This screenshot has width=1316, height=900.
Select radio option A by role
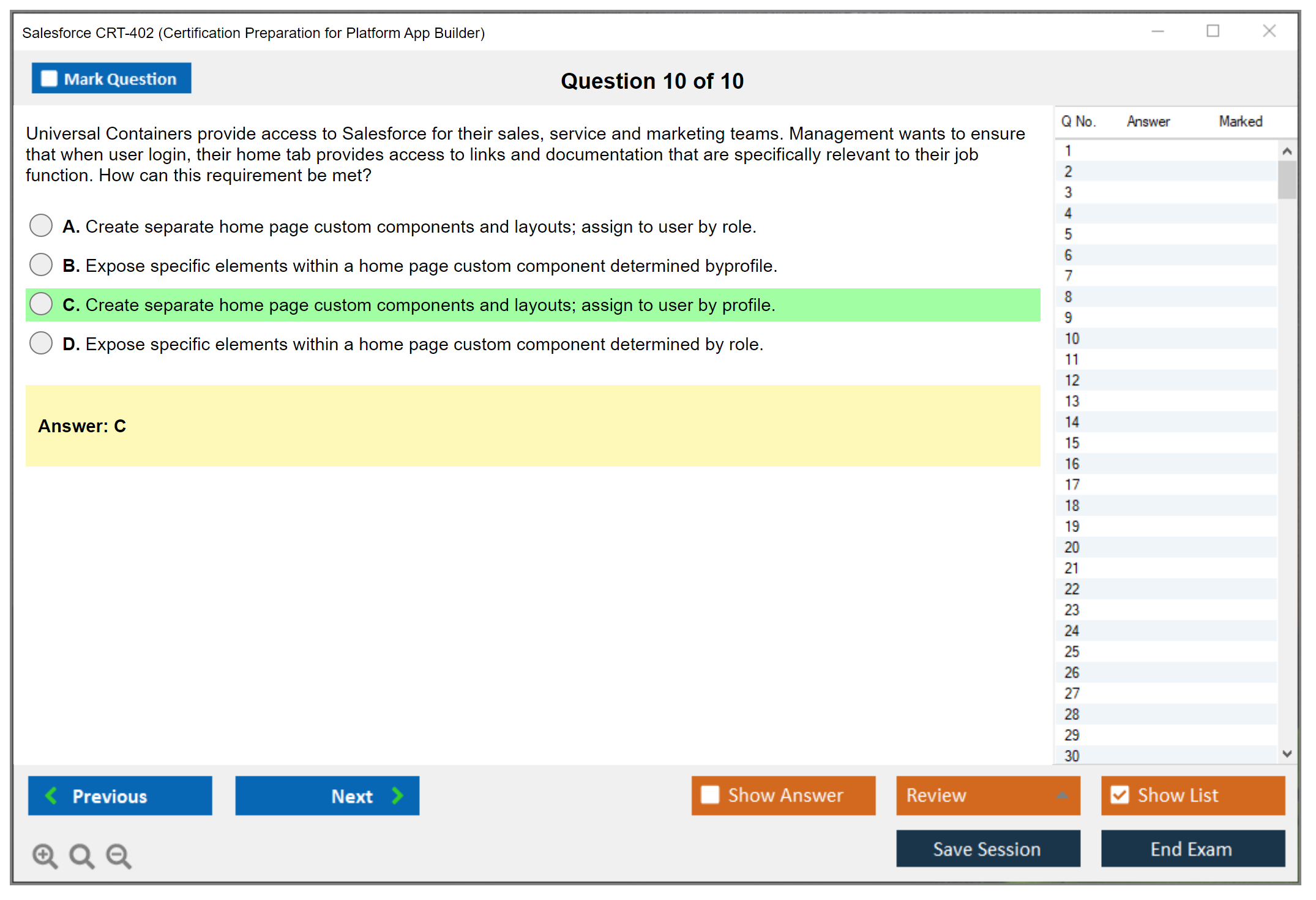(41, 225)
